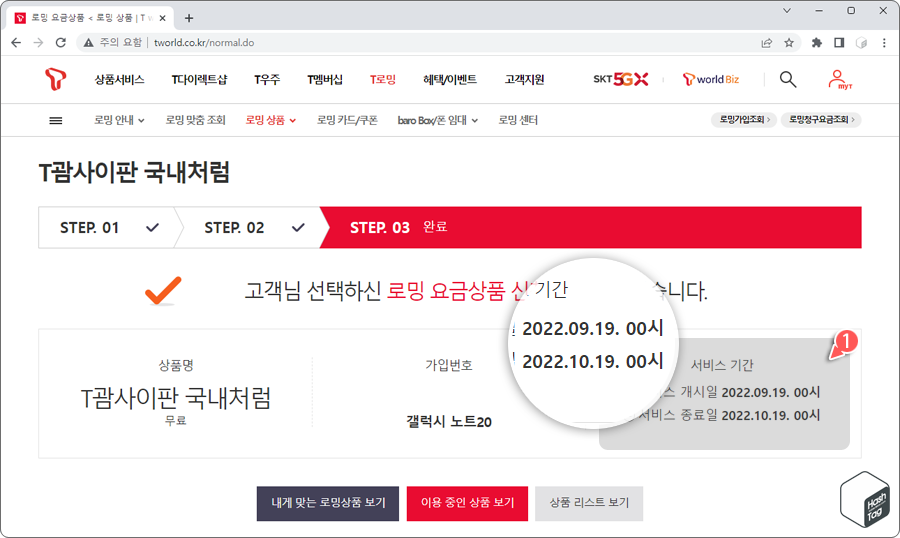Click the browser forward arrow
Image resolution: width=900 pixels, height=538 pixels.
[x=38, y=42]
